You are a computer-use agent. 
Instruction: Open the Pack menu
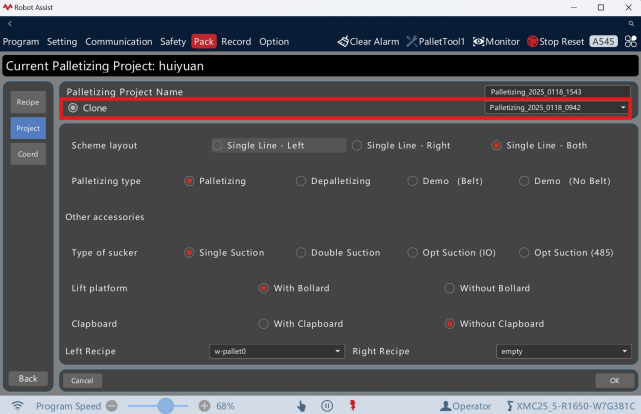(x=204, y=42)
